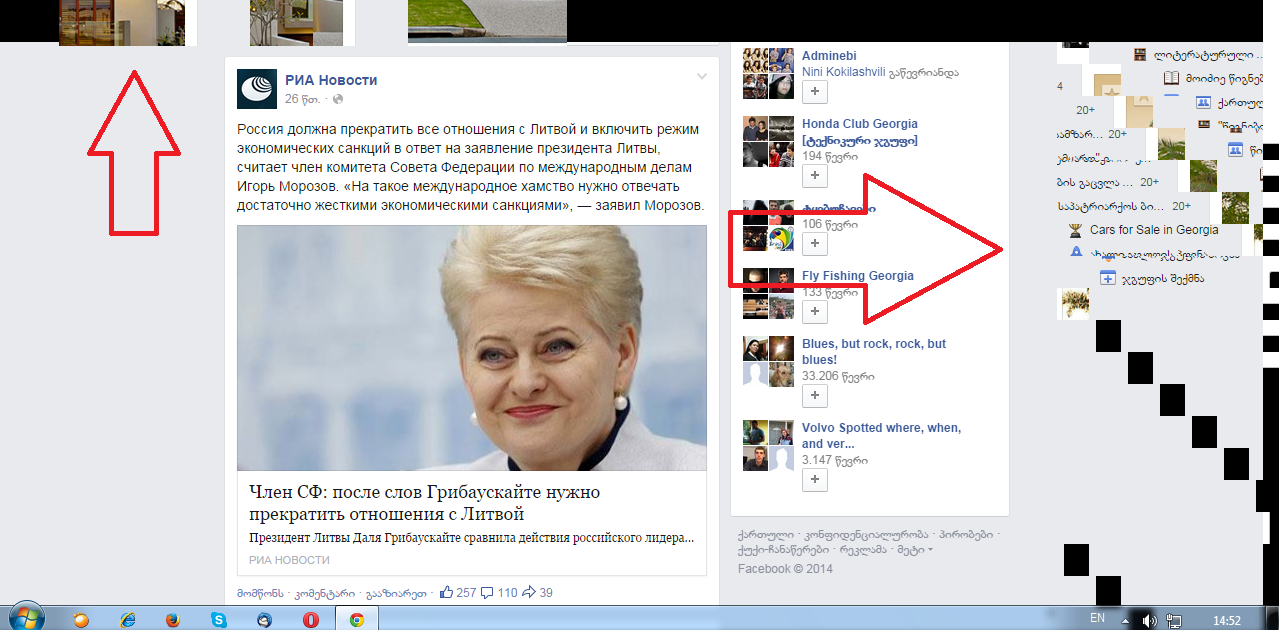Screen dimensions: 1279x630
Task: Launch Internet Explorer from taskbar
Action: click(x=127, y=619)
